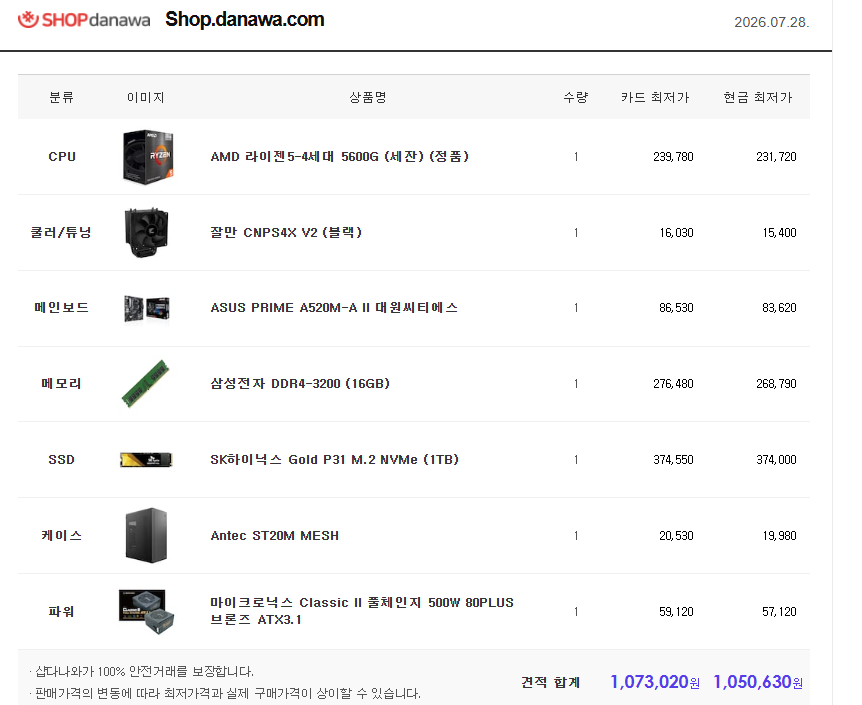Click cash total 1,050,630원
The image size is (862, 705).
[758, 682]
